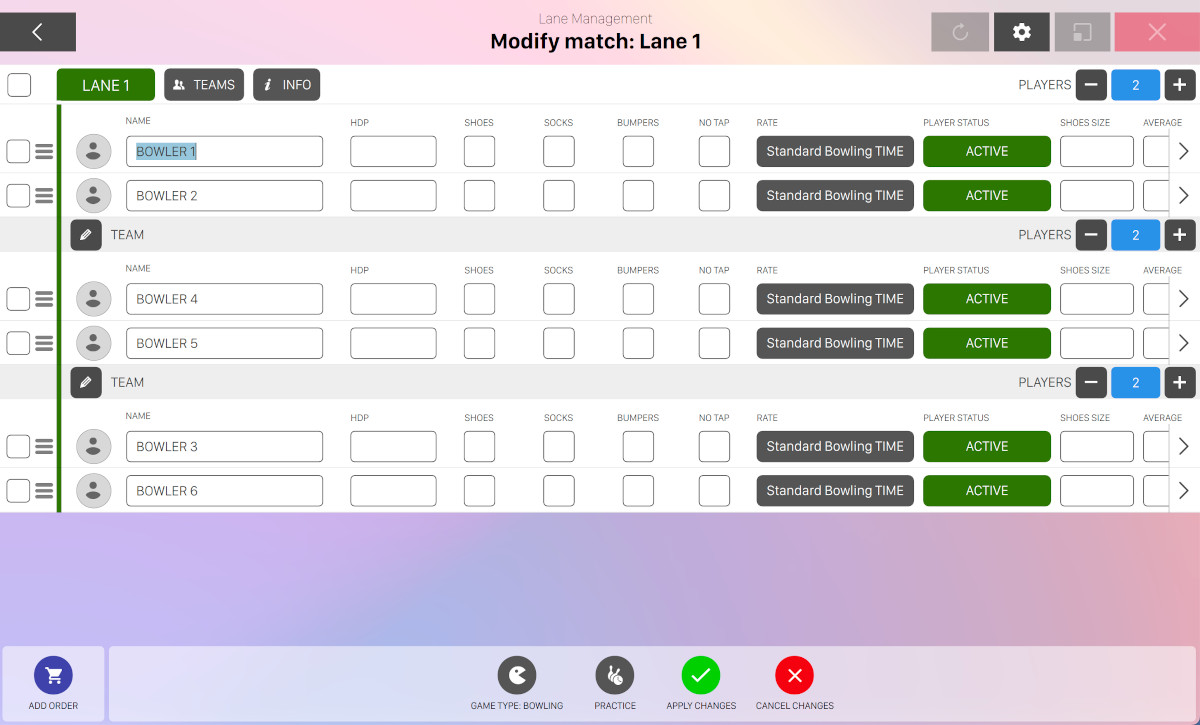Cancel changes with the red X icon

pyautogui.click(x=795, y=676)
